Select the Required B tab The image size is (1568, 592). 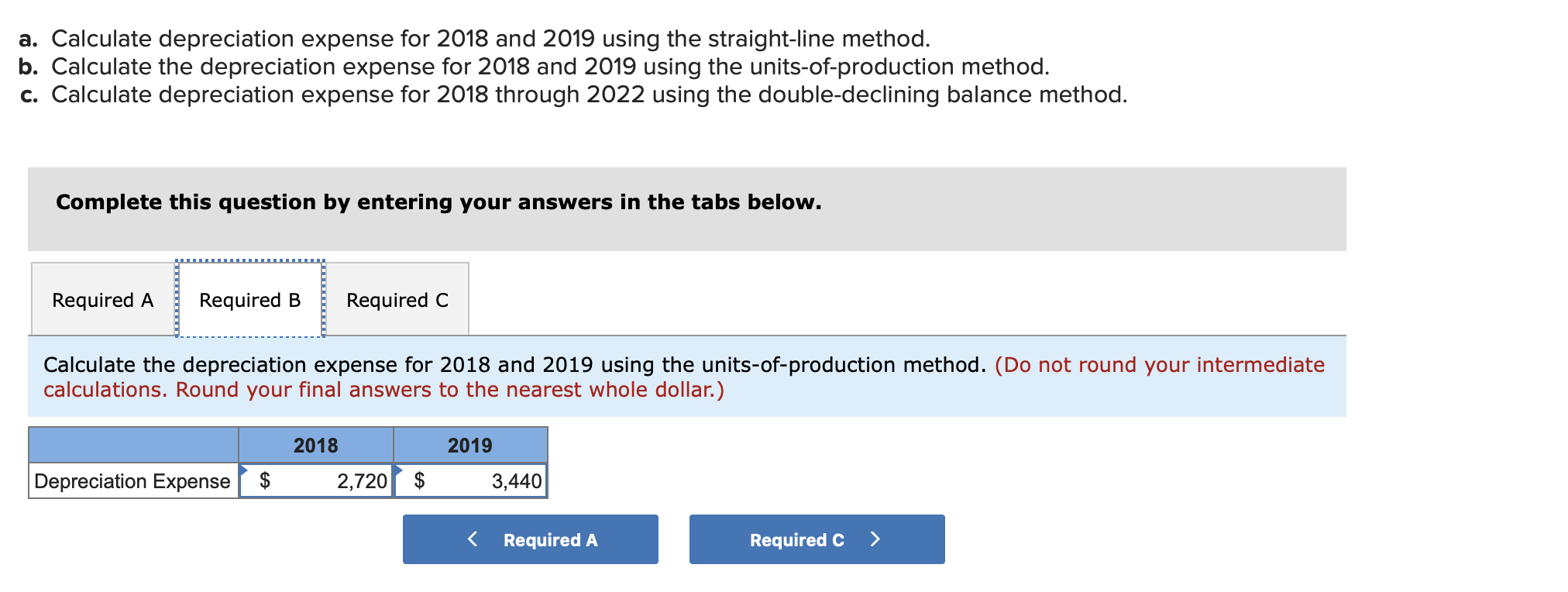[249, 300]
